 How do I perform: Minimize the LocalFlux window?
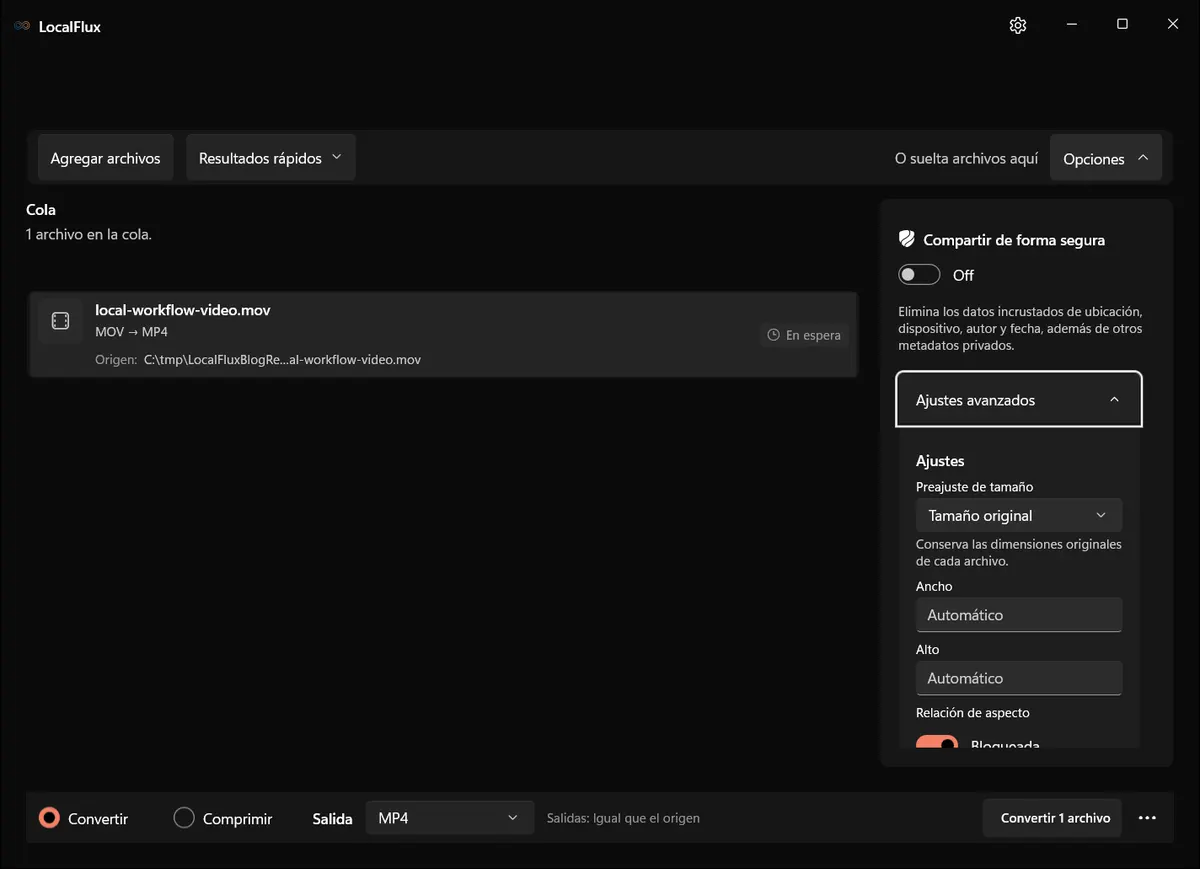[1071, 25]
